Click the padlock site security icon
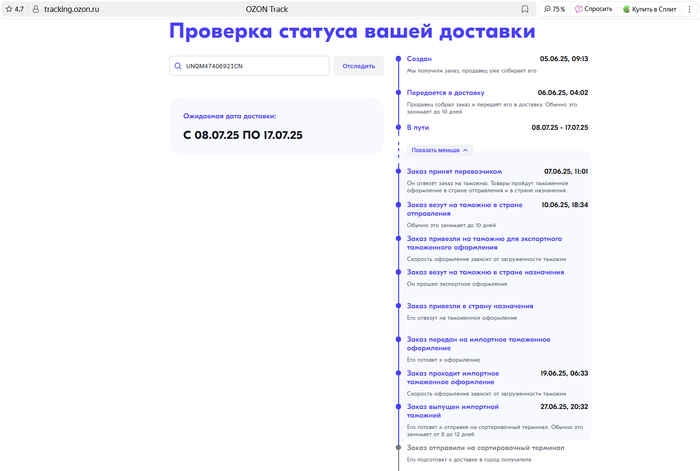Image resolution: width=700 pixels, height=471 pixels. click(35, 9)
